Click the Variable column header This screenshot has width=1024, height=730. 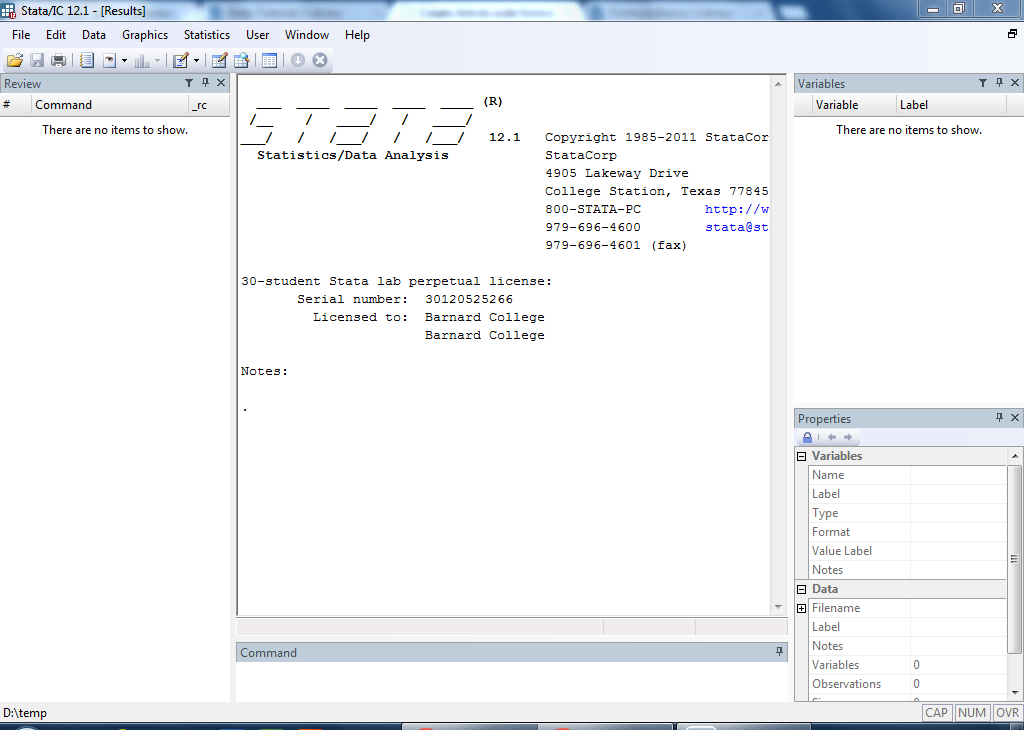point(855,104)
